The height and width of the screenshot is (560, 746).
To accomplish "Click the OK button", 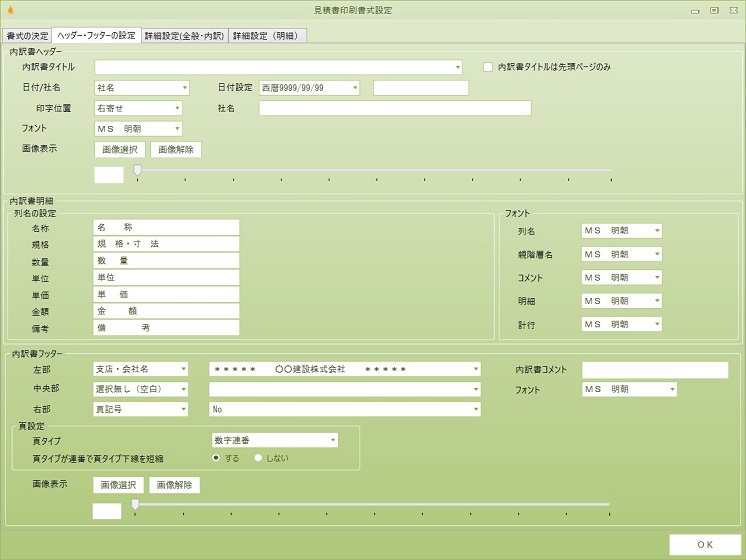I will 705,544.
